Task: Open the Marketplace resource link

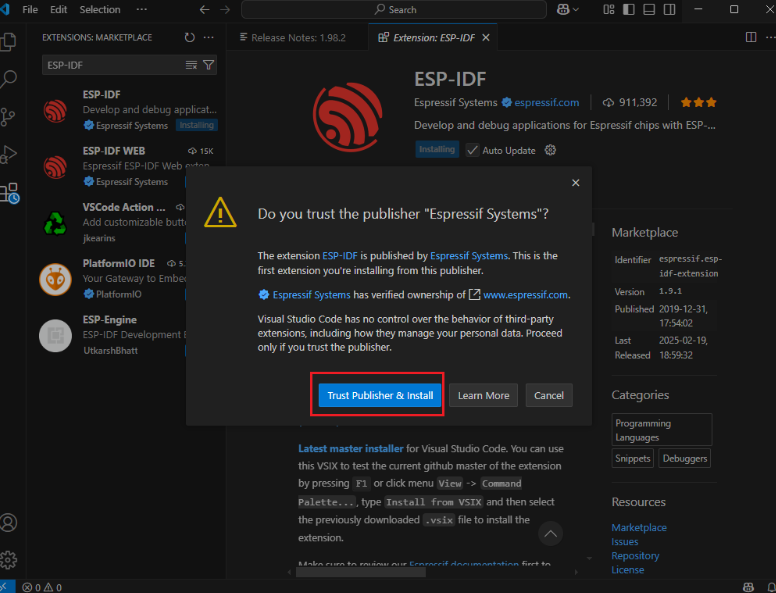Action: click(639, 528)
